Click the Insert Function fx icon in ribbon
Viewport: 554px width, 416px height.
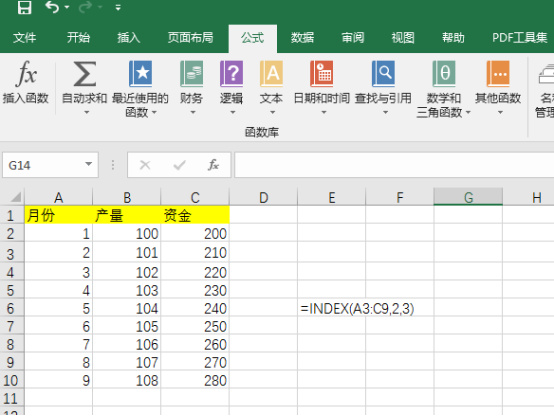click(x=26, y=74)
